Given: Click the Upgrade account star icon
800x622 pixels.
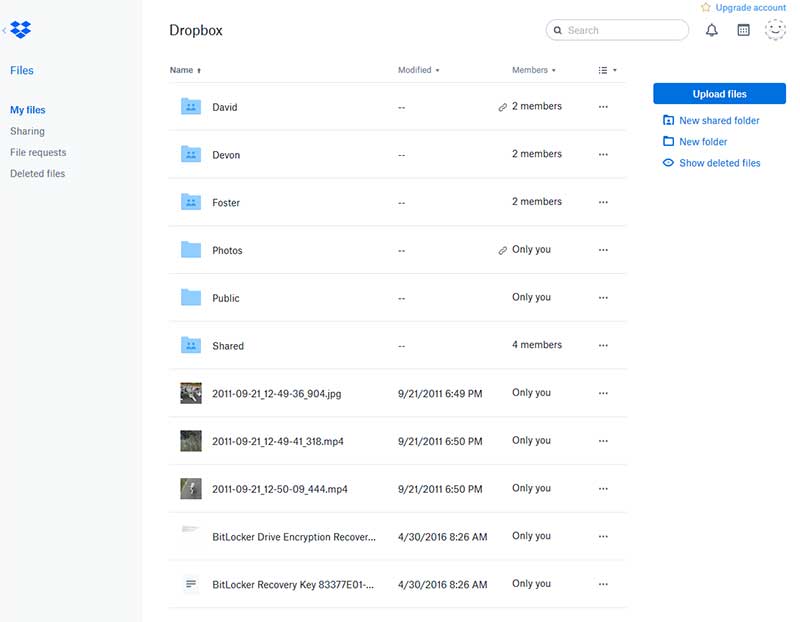Looking at the screenshot, I should pos(706,8).
